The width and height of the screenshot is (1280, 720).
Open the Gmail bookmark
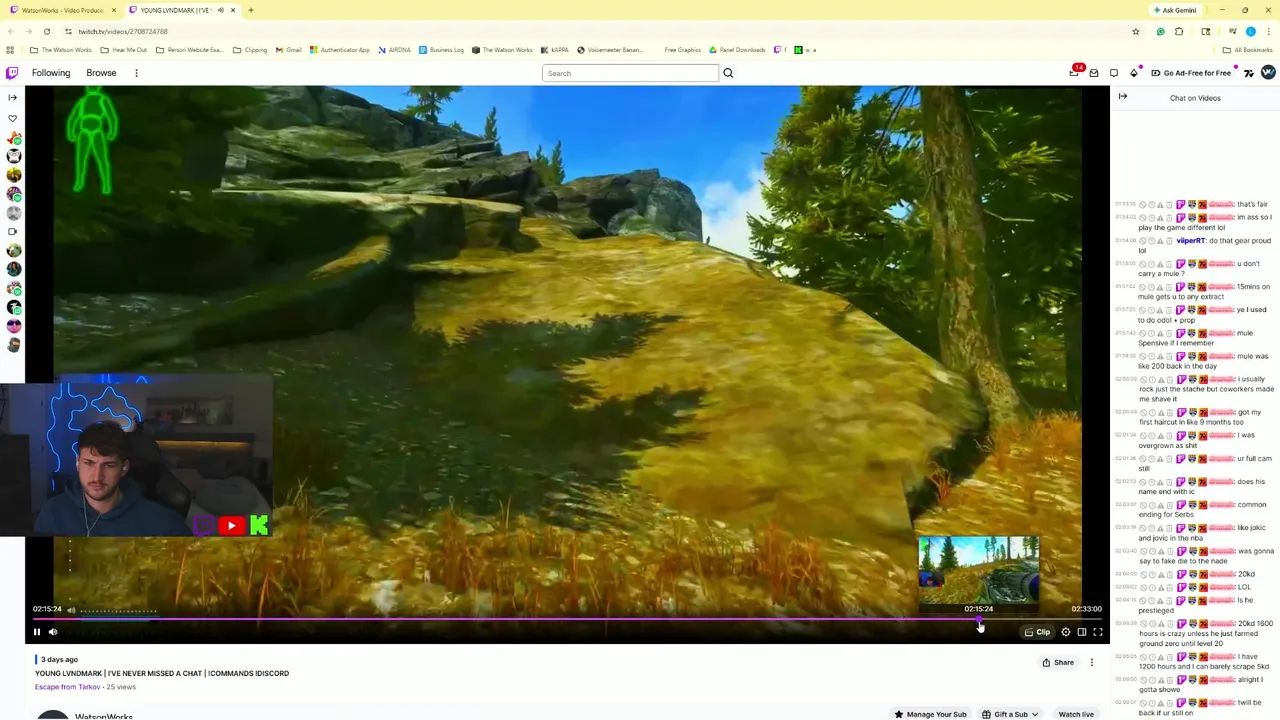pos(288,50)
